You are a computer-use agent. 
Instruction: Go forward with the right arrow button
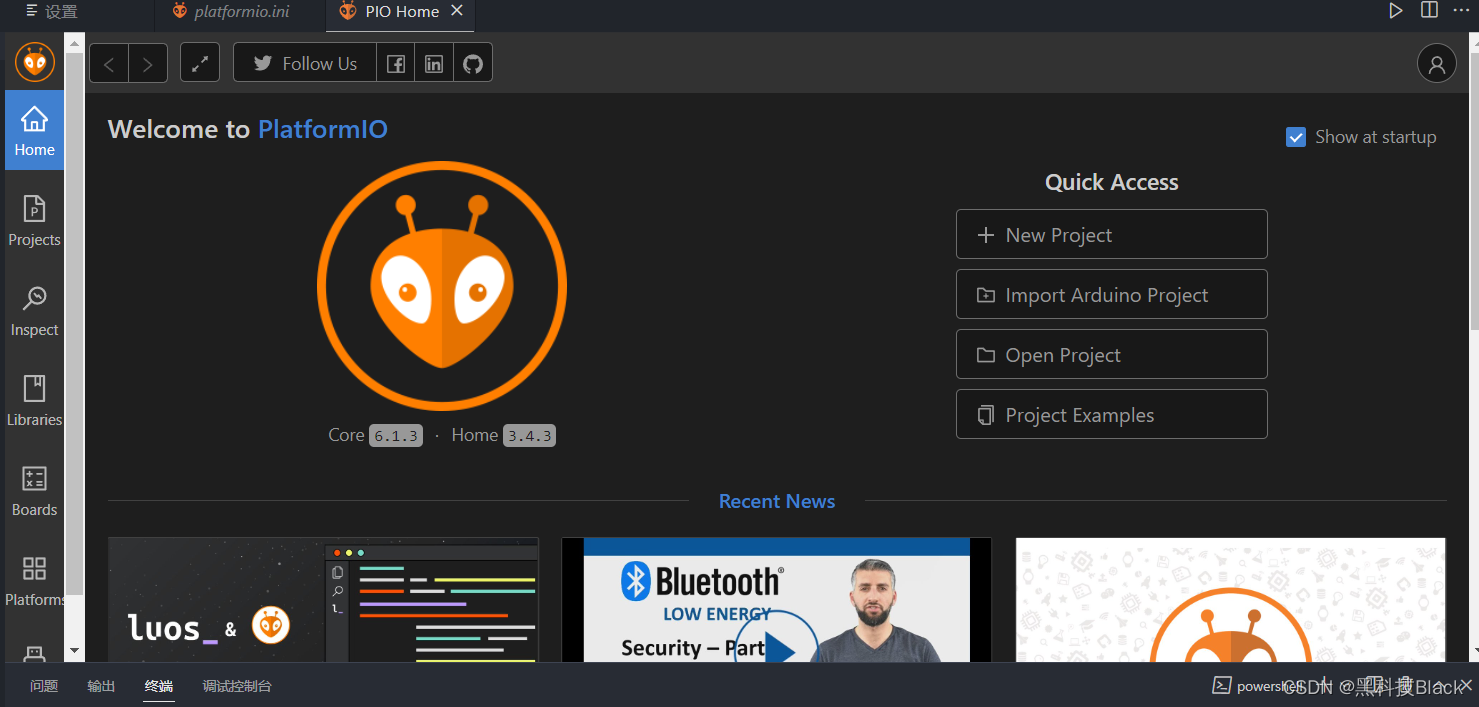click(148, 63)
